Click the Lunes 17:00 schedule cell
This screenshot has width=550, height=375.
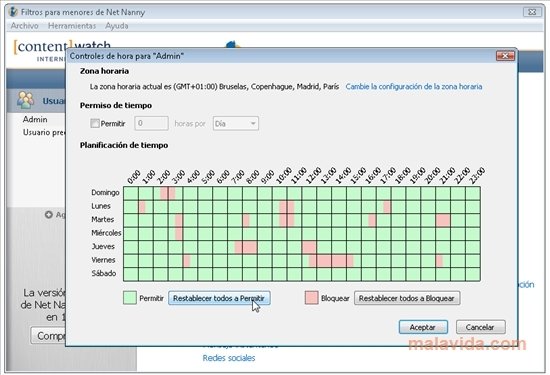coord(384,207)
